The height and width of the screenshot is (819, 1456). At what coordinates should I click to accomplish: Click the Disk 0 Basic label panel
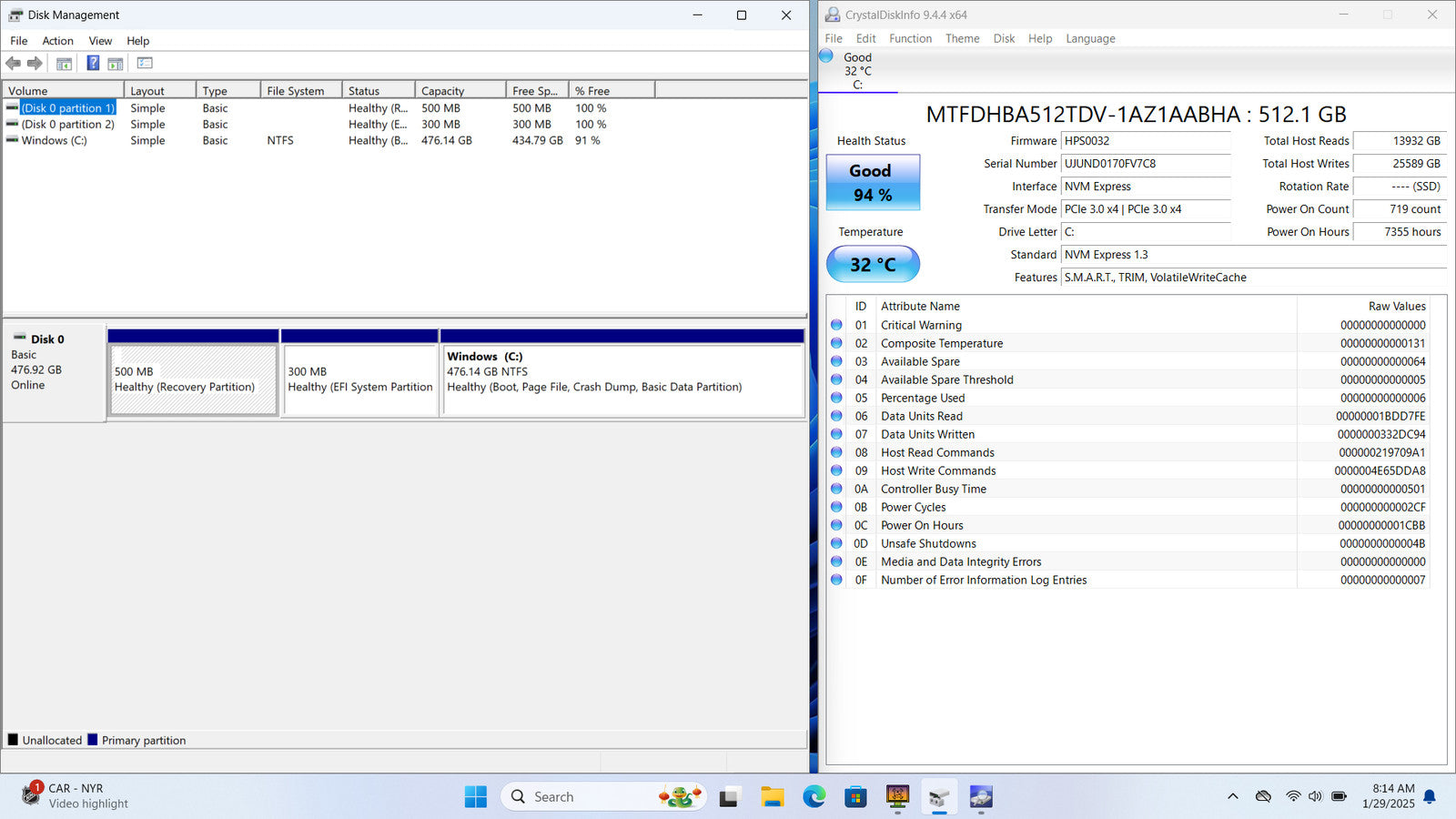[54, 373]
